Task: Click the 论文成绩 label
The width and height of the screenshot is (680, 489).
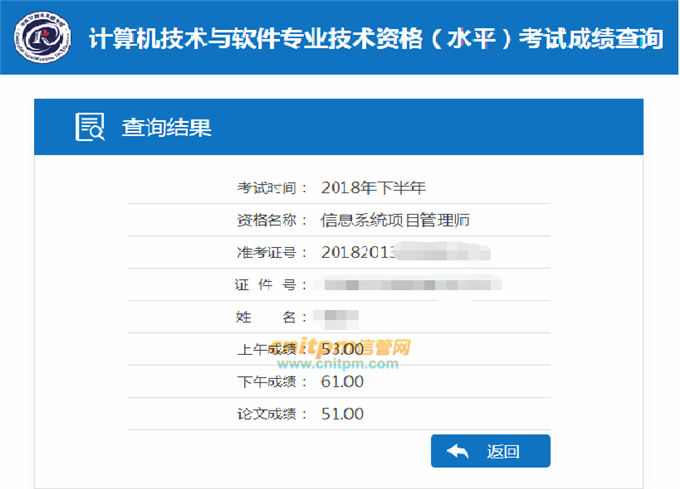Action: [x=267, y=414]
